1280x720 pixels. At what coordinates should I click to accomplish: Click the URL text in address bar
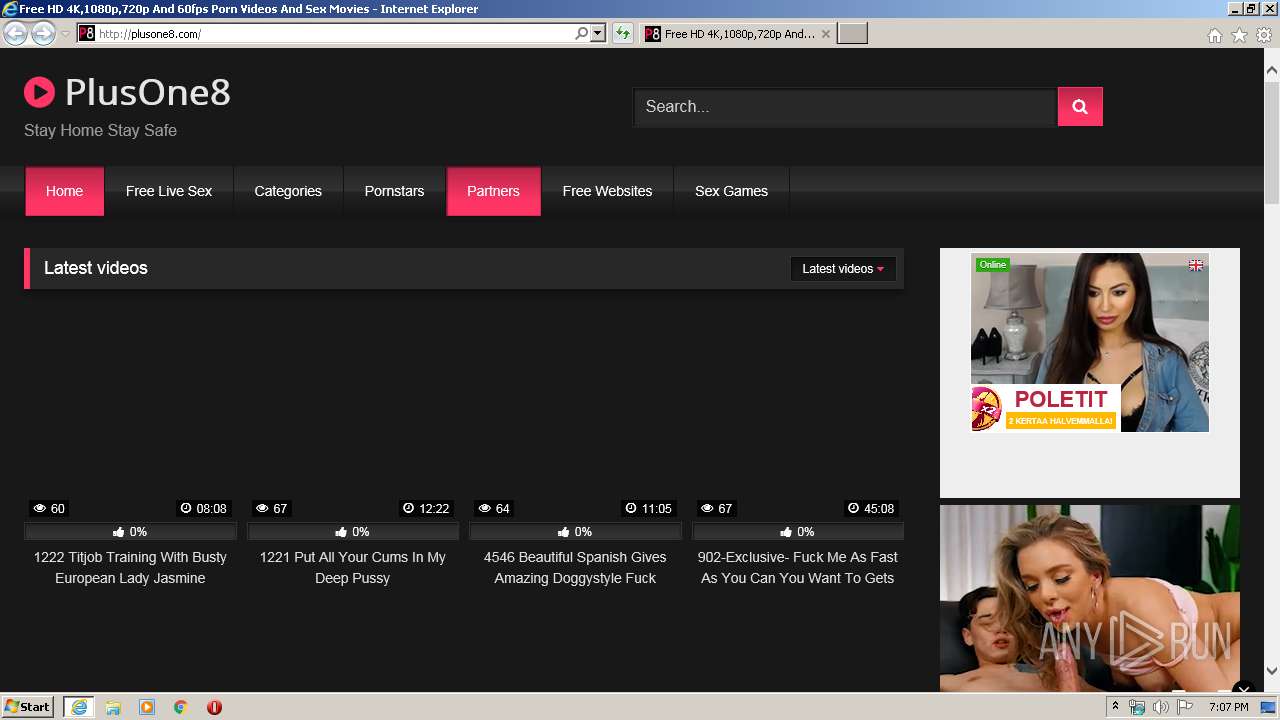click(150, 34)
